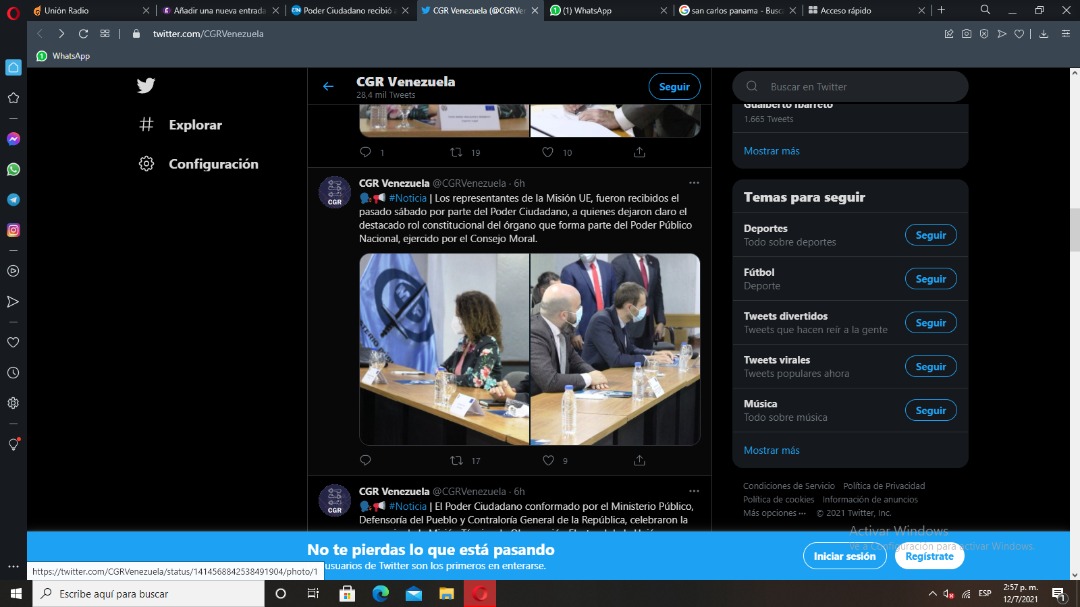Image resolution: width=1080 pixels, height=607 pixels.
Task: Like the Misión UE tweet
Action: click(547, 460)
